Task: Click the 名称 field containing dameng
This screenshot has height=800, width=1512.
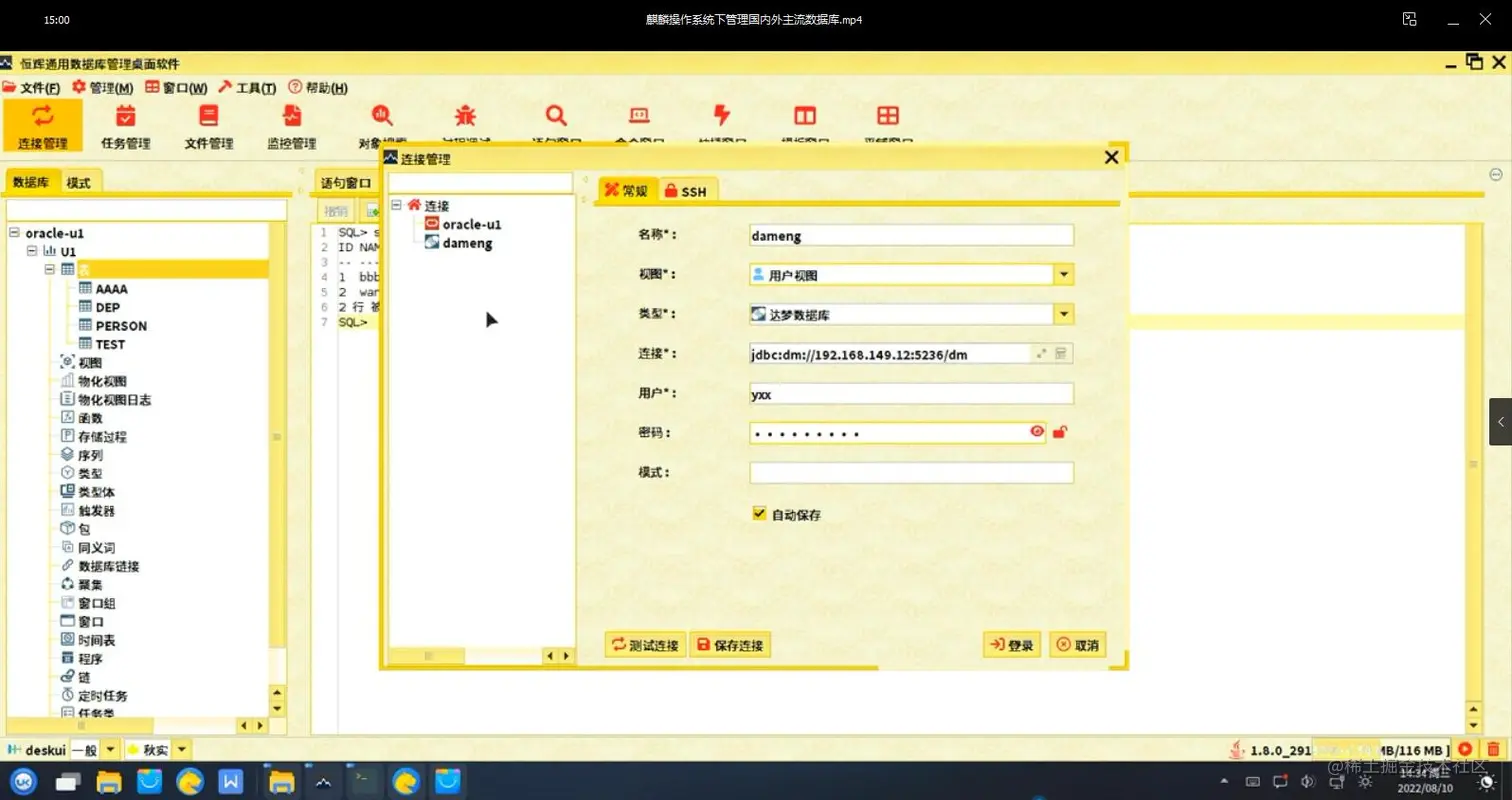Action: 911,236
